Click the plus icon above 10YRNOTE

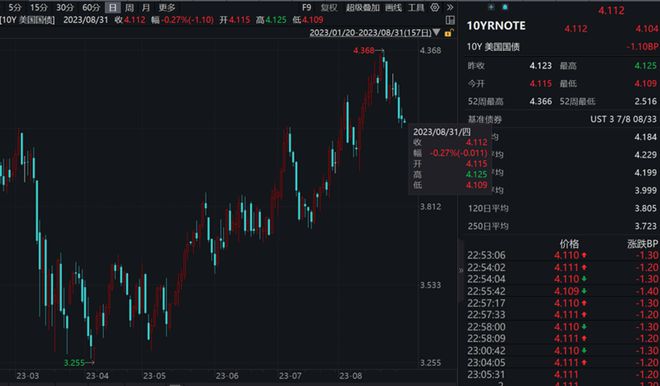(x=491, y=7)
